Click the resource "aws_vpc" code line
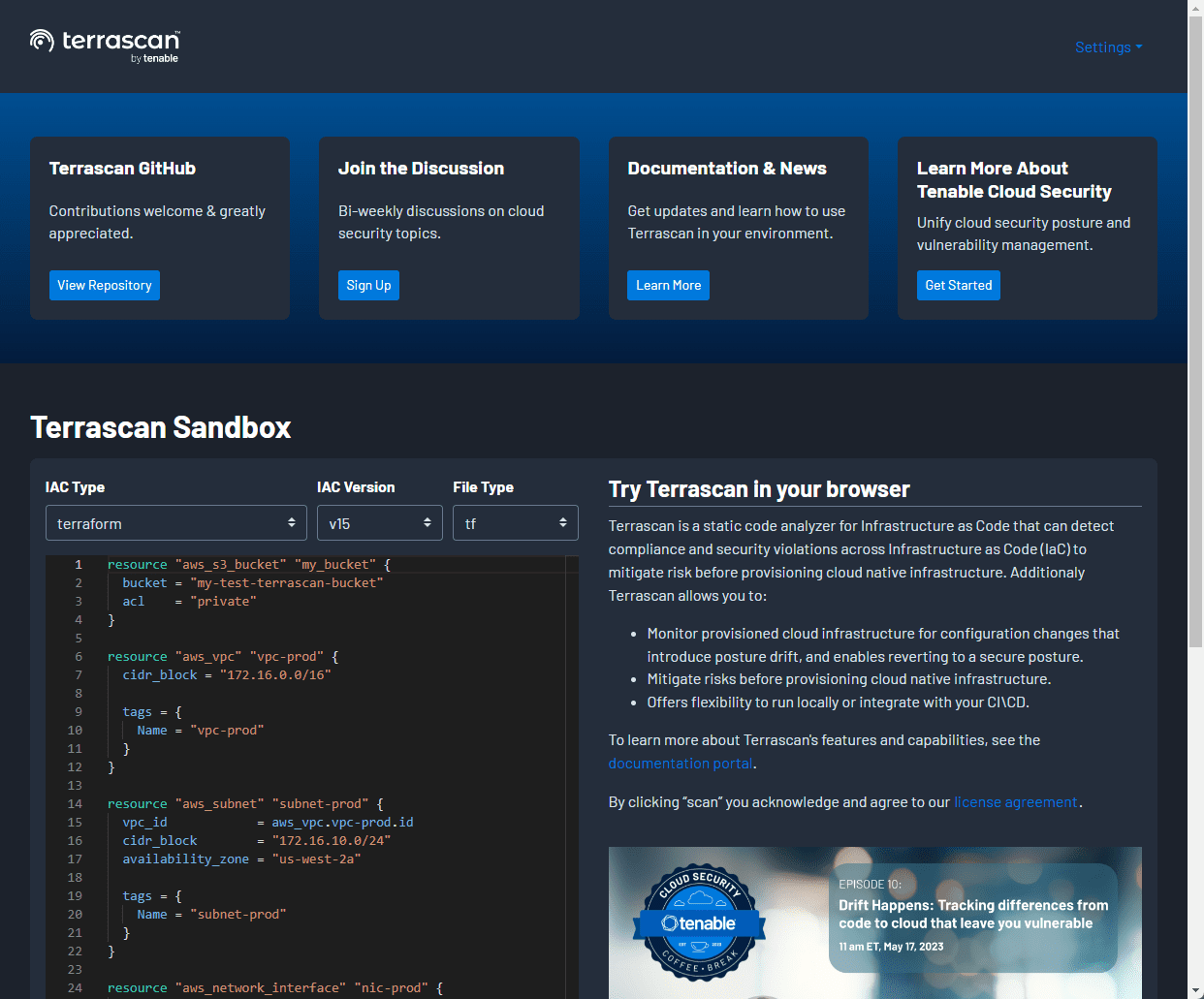Viewport: 1204px width, 999px height. (x=223, y=656)
